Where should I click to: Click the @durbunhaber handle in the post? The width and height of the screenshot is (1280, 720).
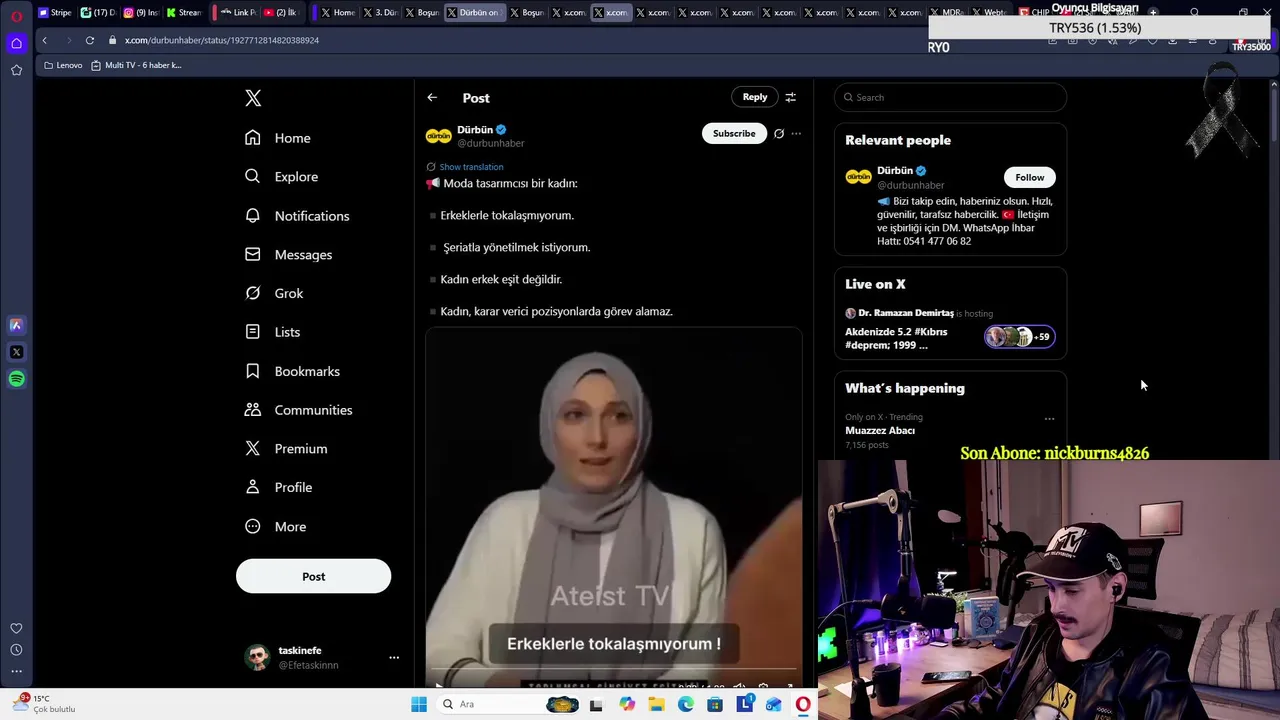[x=490, y=143]
